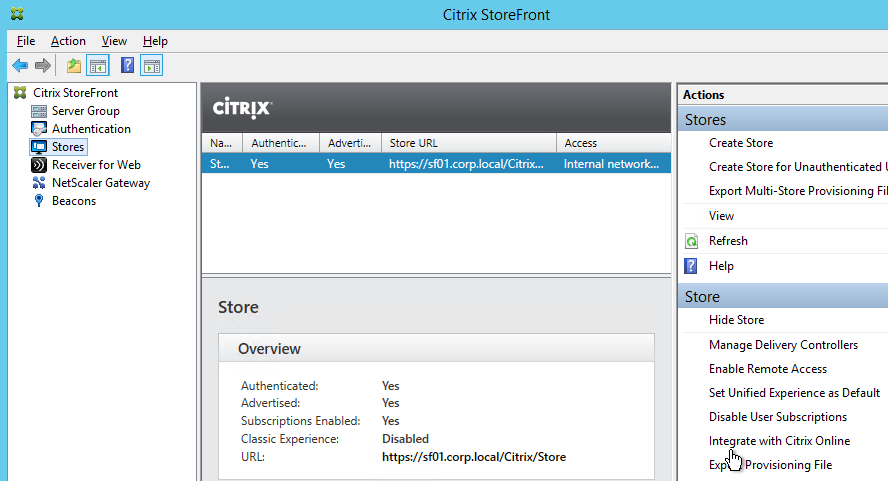Click Integrate with Citrix Online action
The width and height of the screenshot is (888, 481).
point(779,440)
